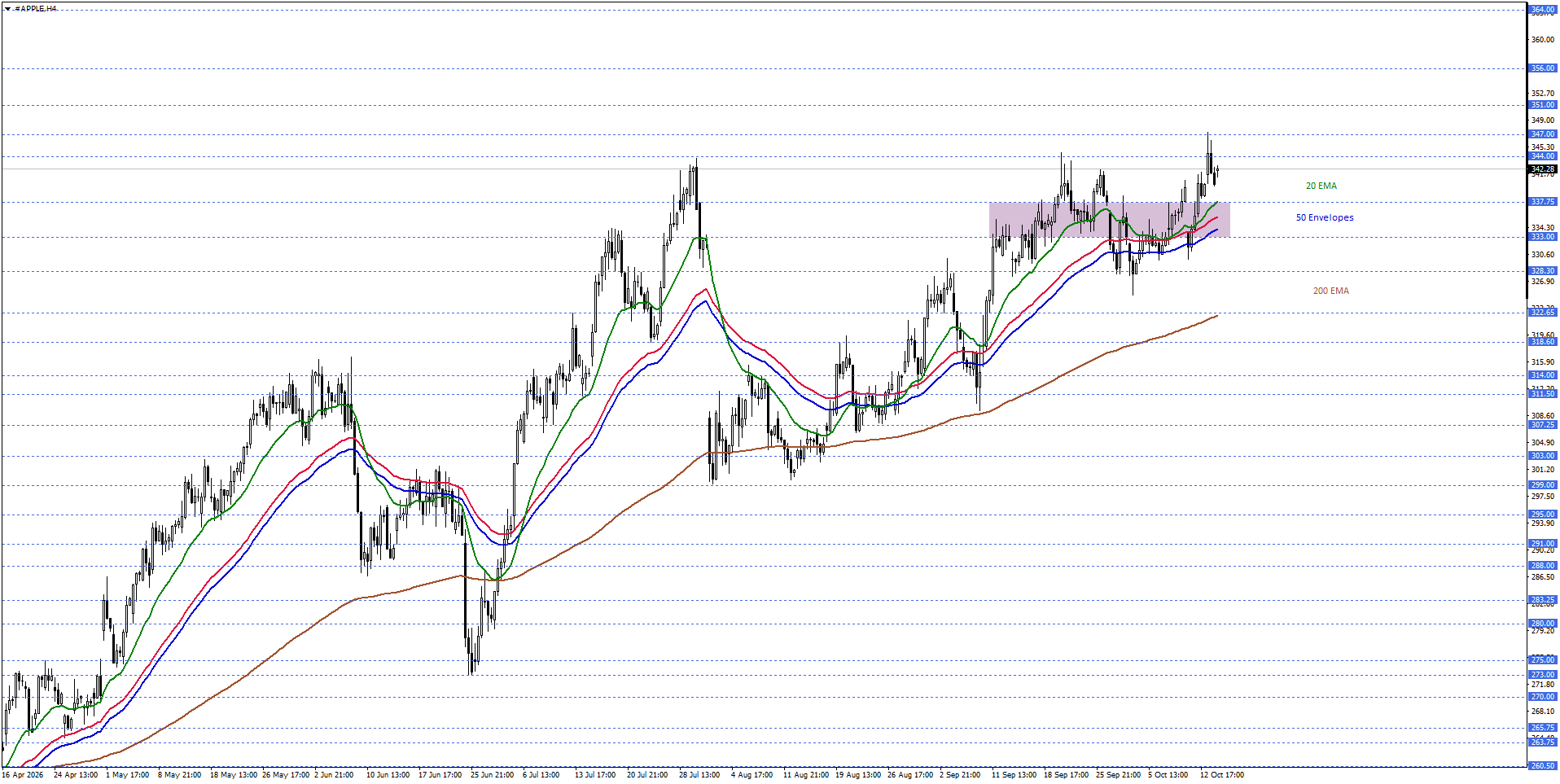Screen dimensions: 1560x784
Task: Click the 364.00 price level label
Action: click(x=1543, y=10)
